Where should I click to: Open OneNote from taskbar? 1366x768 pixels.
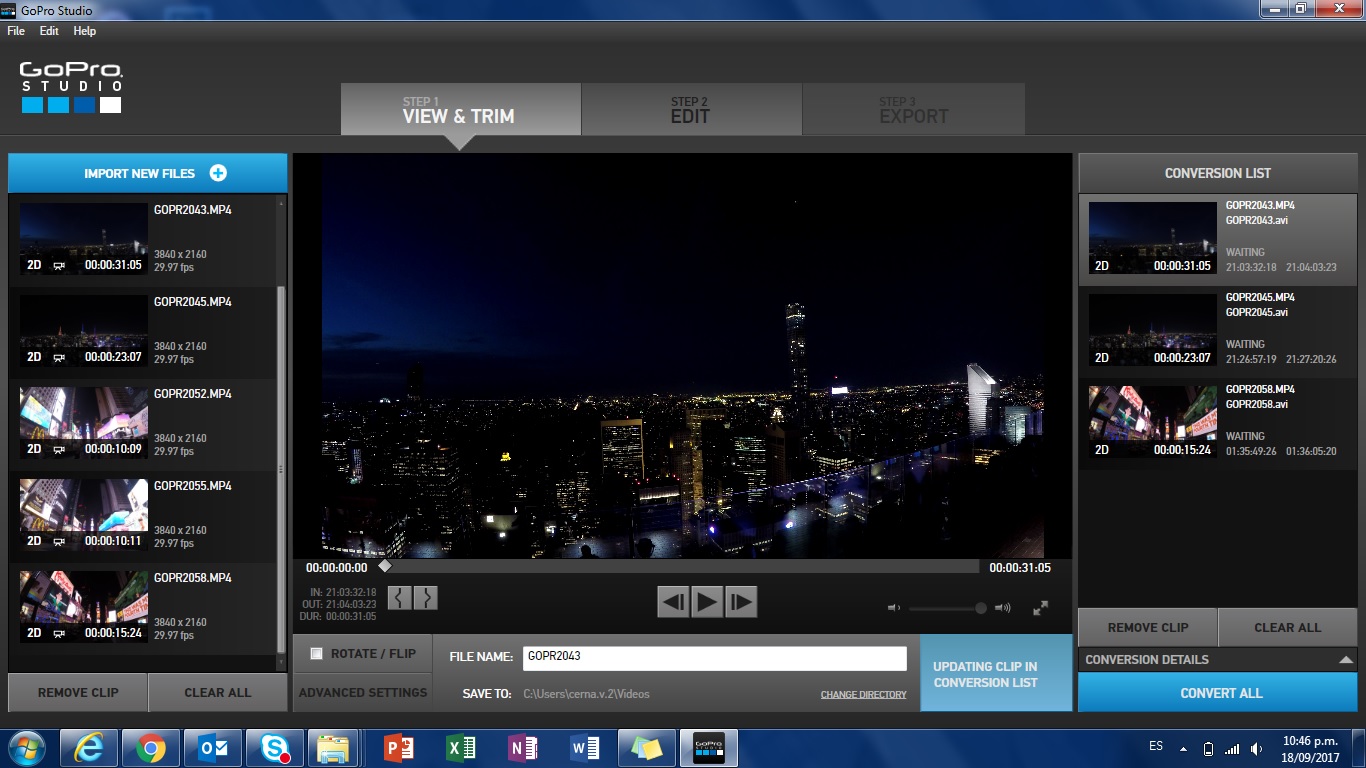(523, 748)
